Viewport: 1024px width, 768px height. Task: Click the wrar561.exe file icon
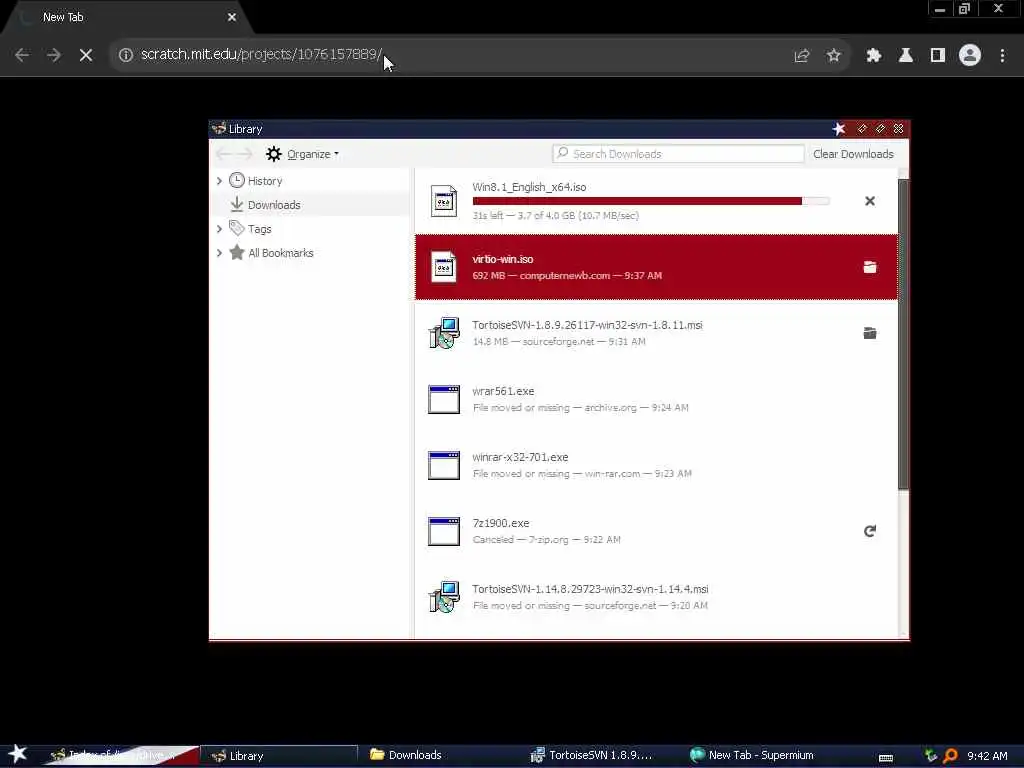tap(444, 400)
